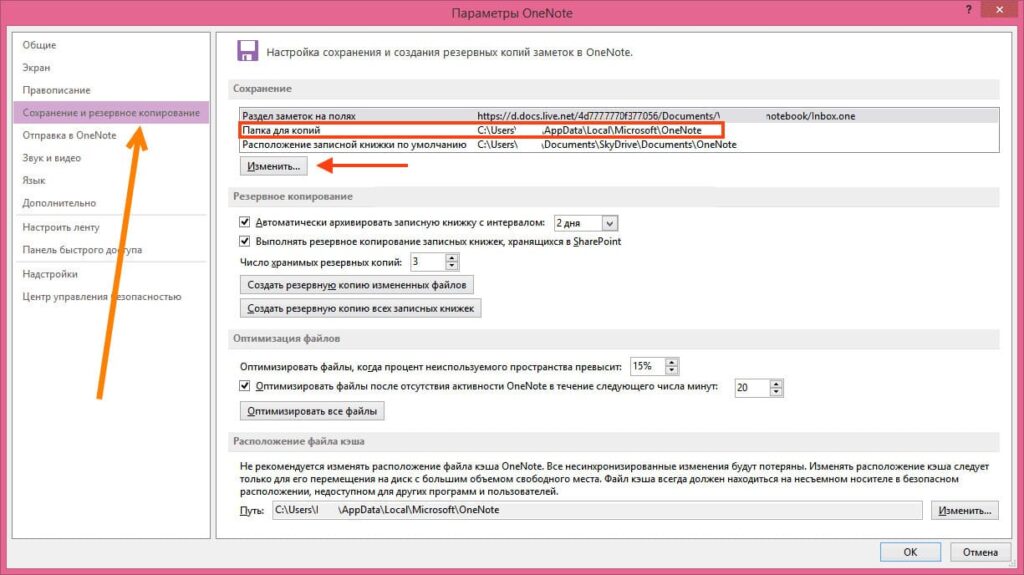Screen dimensions: 1024x575
Task: Increase the inactivity minutes value
Action: point(776,384)
